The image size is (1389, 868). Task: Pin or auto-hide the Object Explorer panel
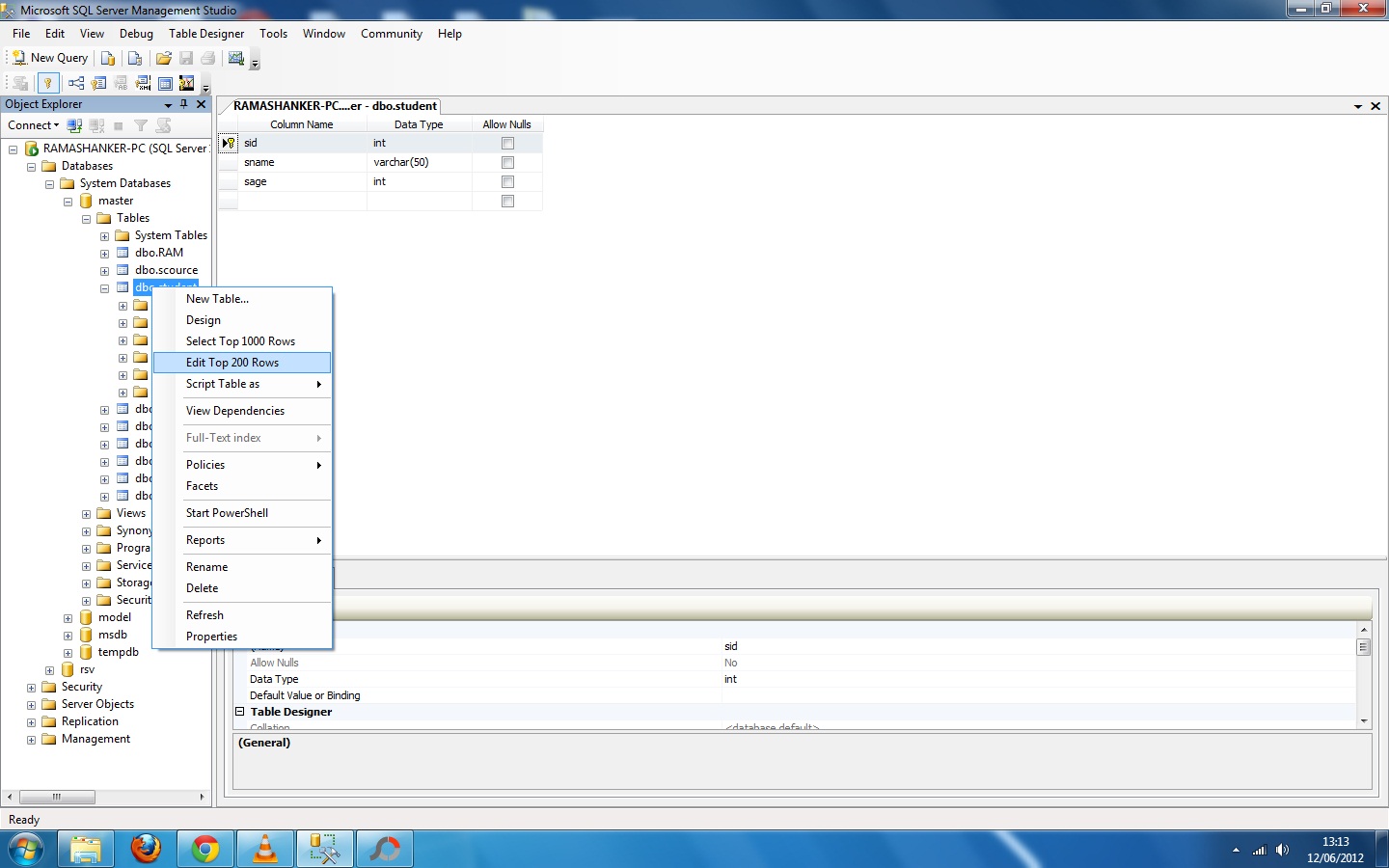click(x=184, y=104)
